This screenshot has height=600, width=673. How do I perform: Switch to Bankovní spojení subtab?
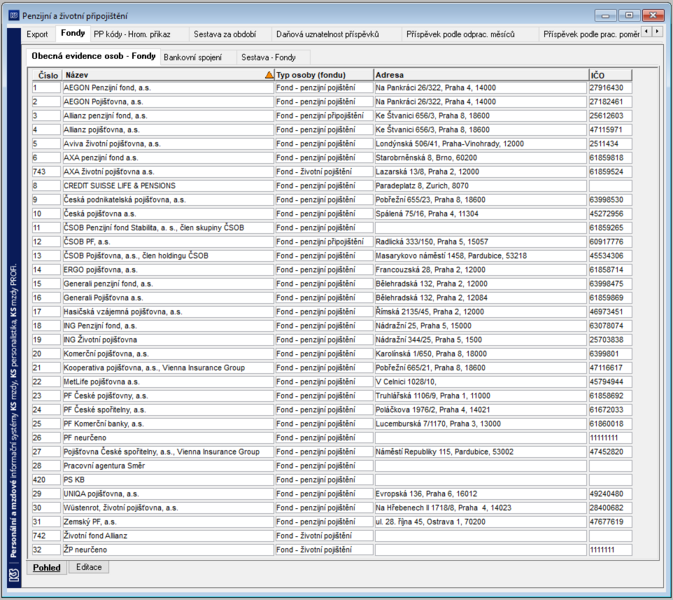(192, 58)
